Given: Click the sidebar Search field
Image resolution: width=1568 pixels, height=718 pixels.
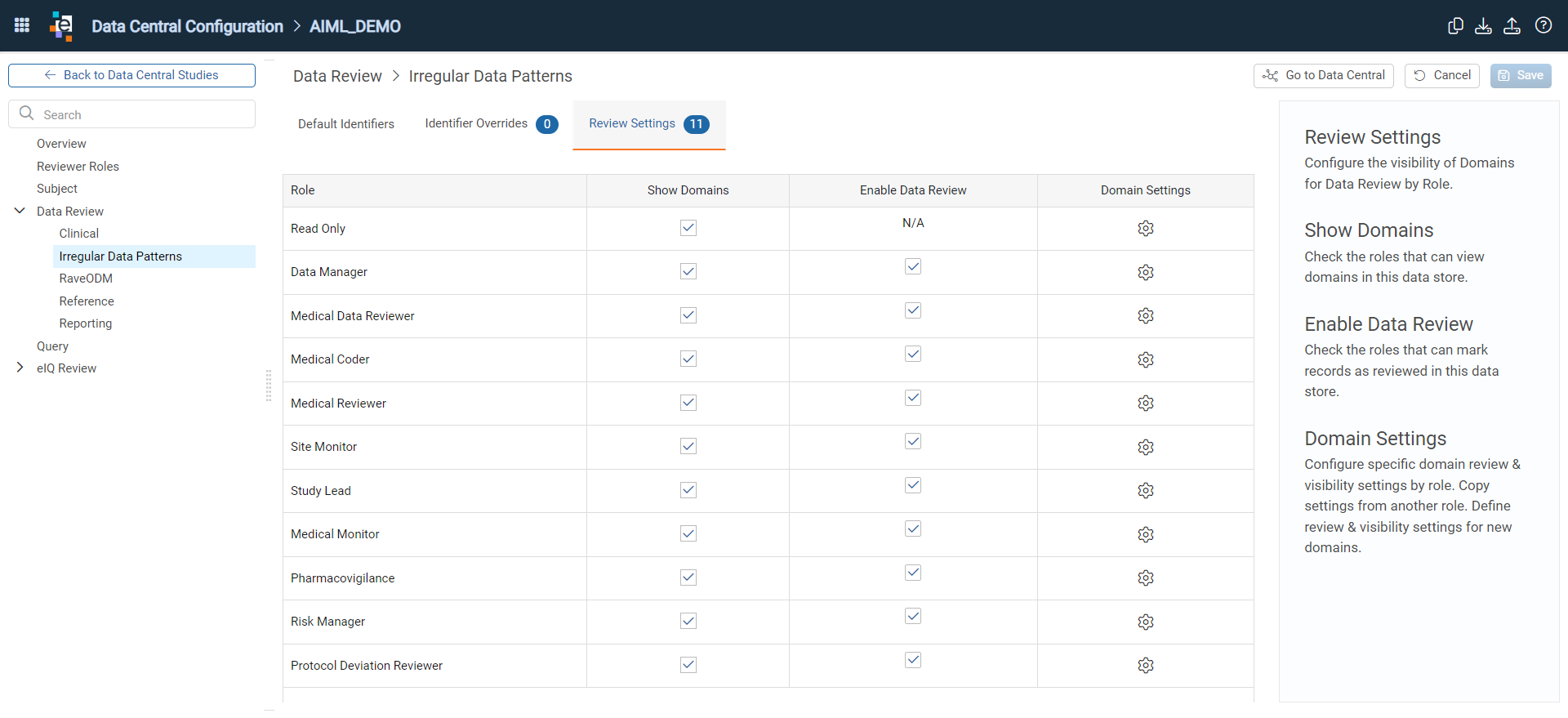Looking at the screenshot, I should click(x=131, y=114).
